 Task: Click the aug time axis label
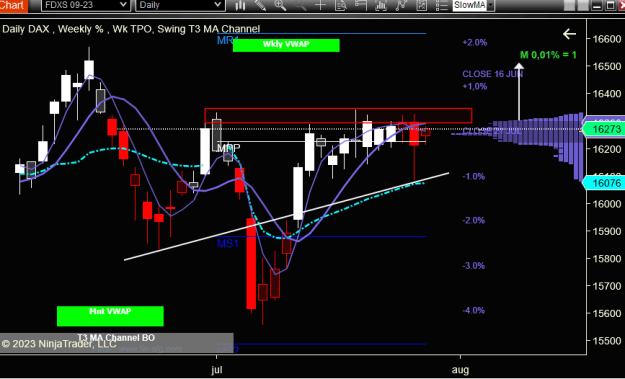pyautogui.click(x=460, y=370)
